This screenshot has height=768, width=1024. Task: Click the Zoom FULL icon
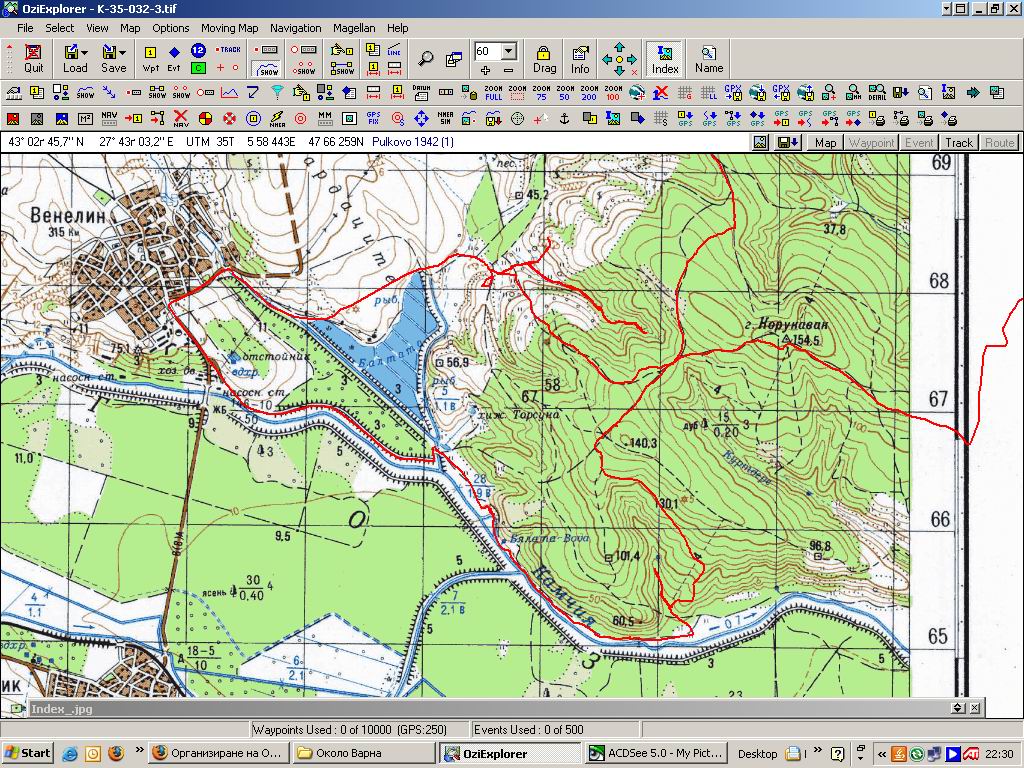493,93
